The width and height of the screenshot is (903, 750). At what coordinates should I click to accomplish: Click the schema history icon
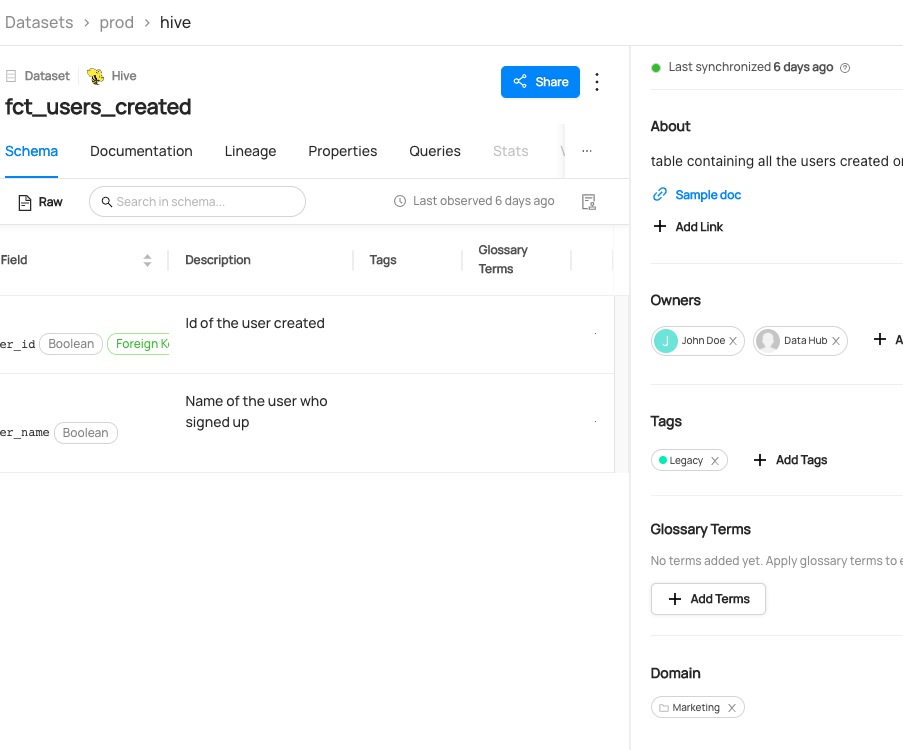click(x=589, y=202)
